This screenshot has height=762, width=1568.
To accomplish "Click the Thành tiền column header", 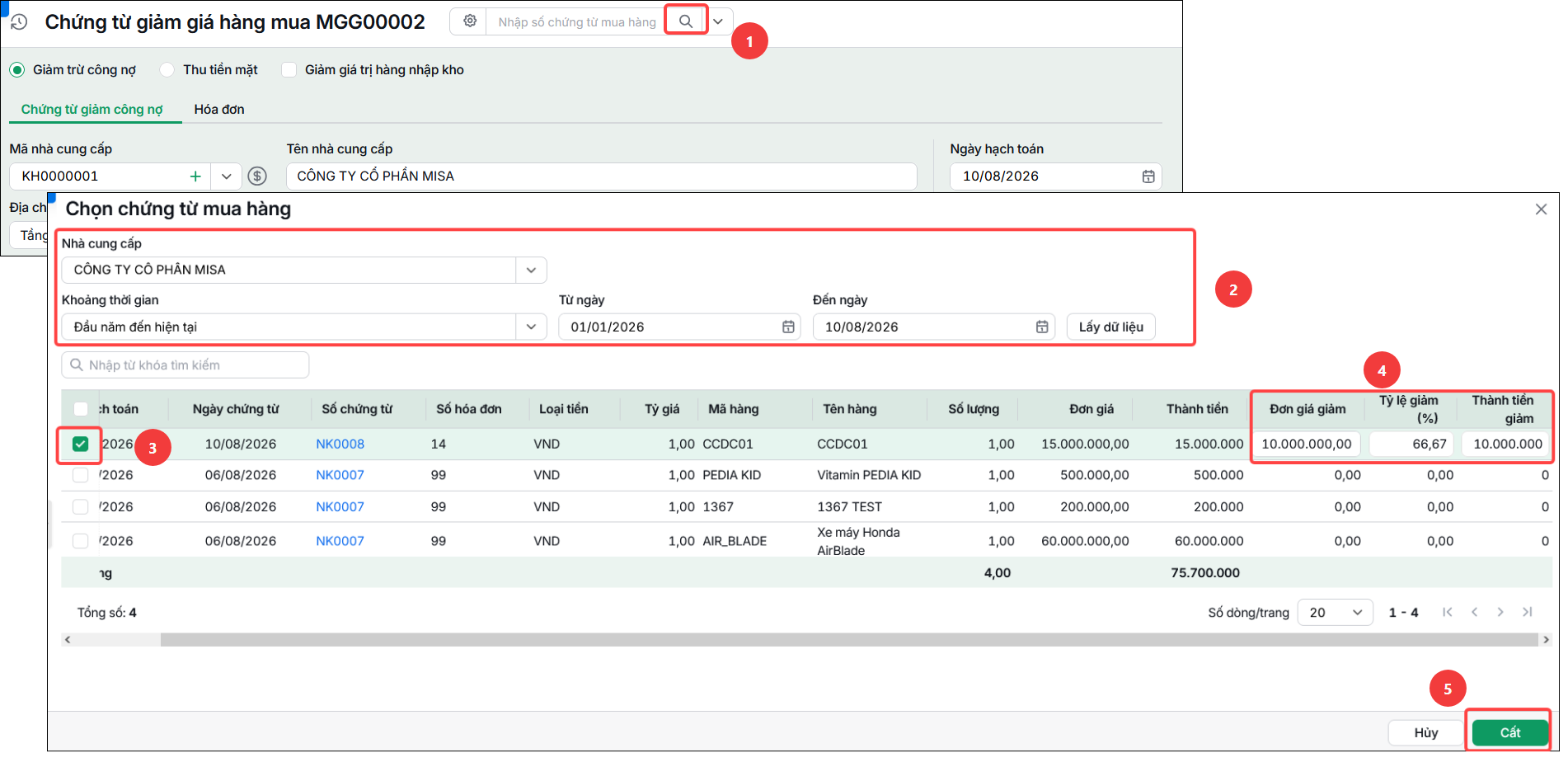I will (x=1197, y=410).
